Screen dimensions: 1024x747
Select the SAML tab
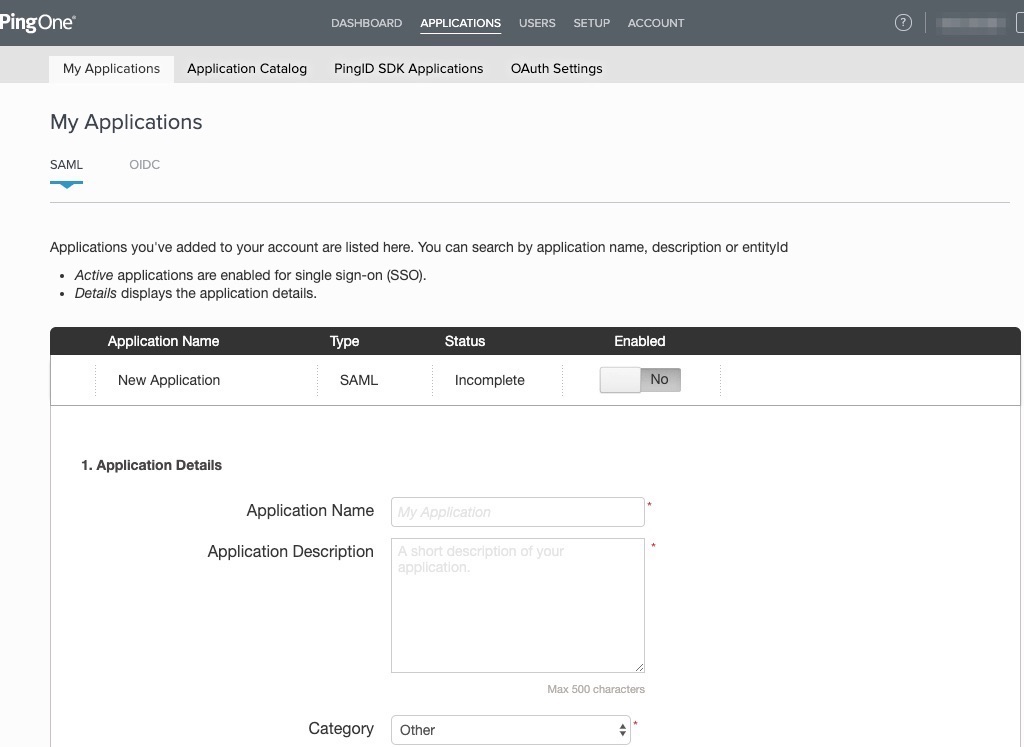click(x=66, y=164)
